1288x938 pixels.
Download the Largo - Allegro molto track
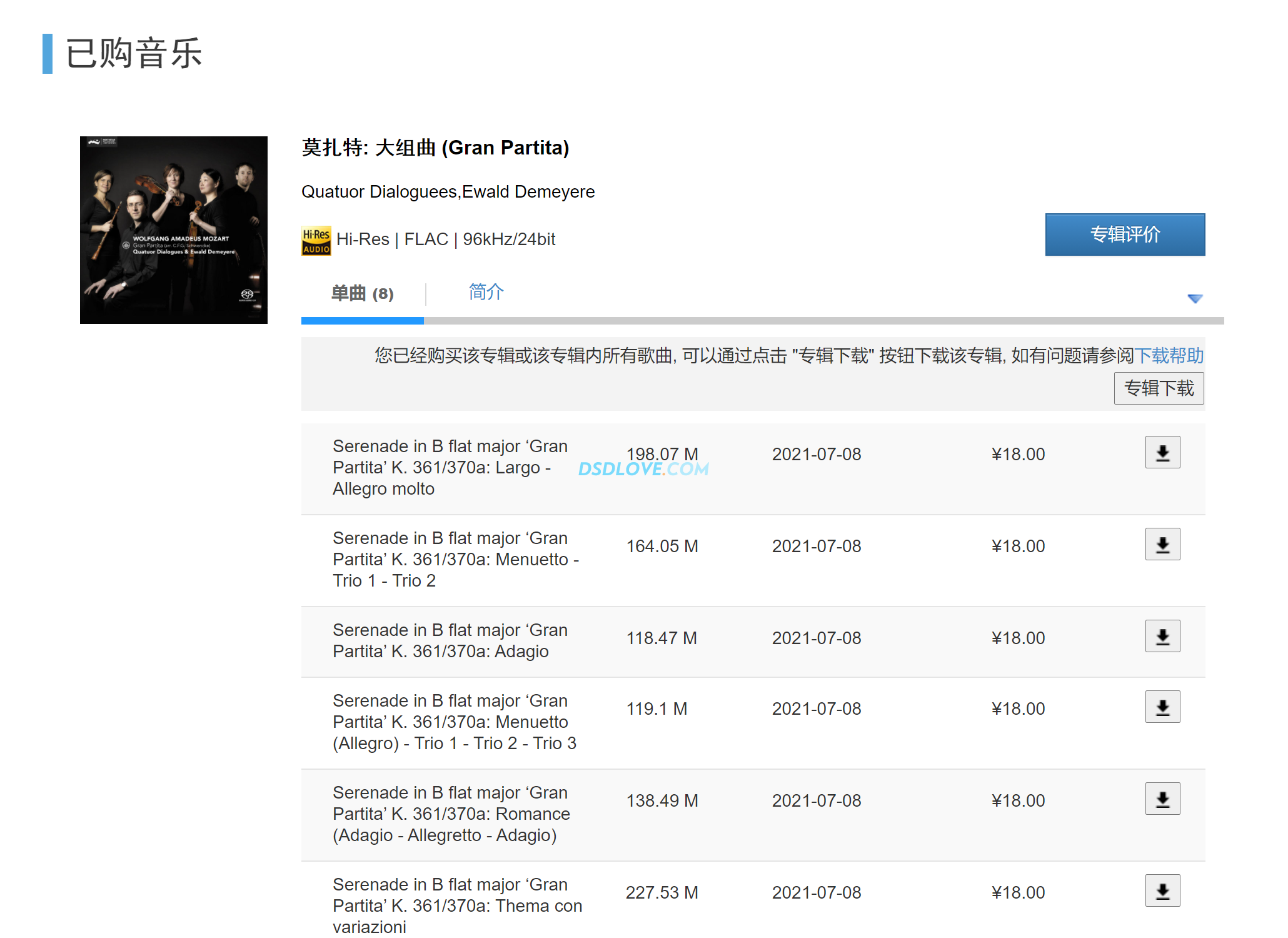(1162, 452)
